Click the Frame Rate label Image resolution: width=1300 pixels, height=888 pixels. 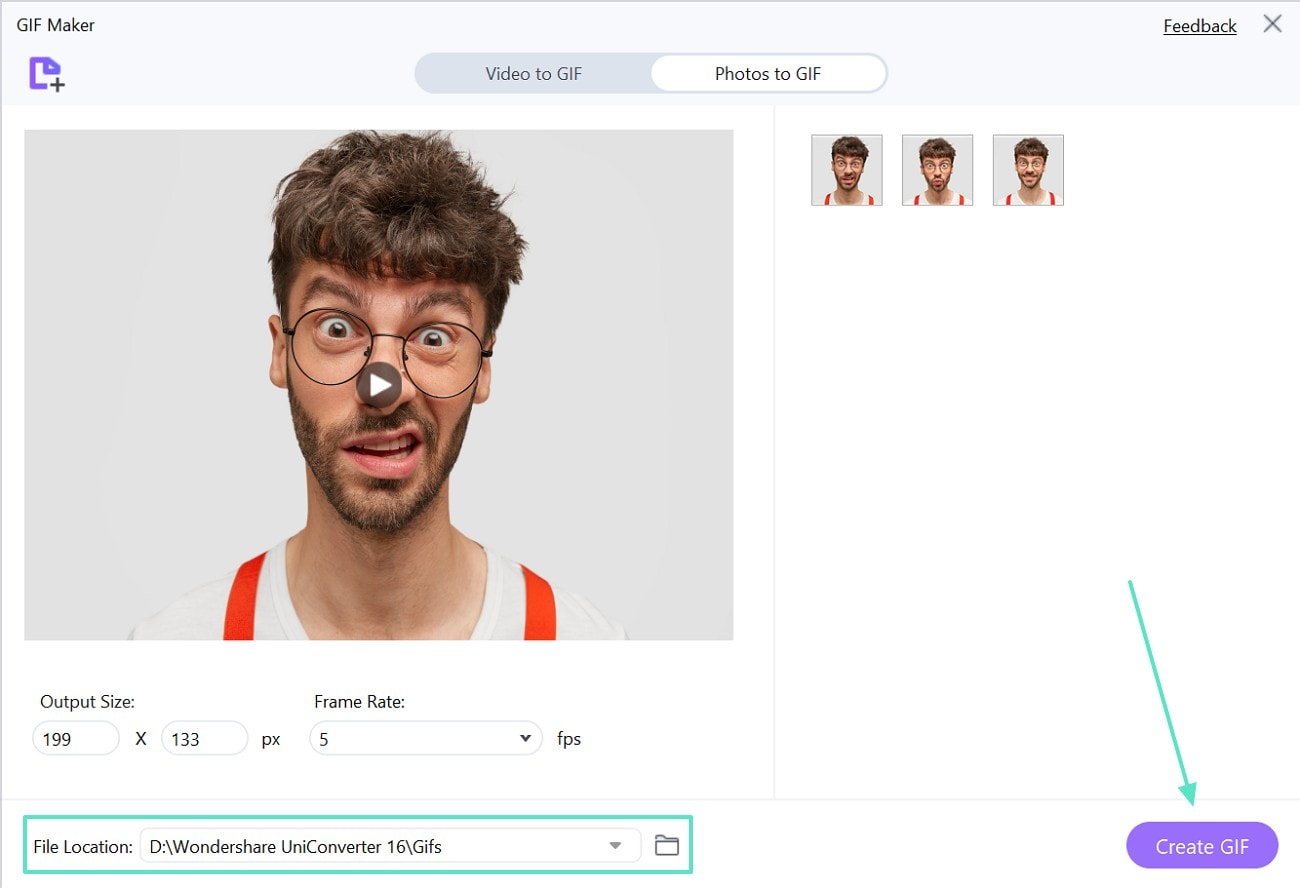tap(359, 702)
